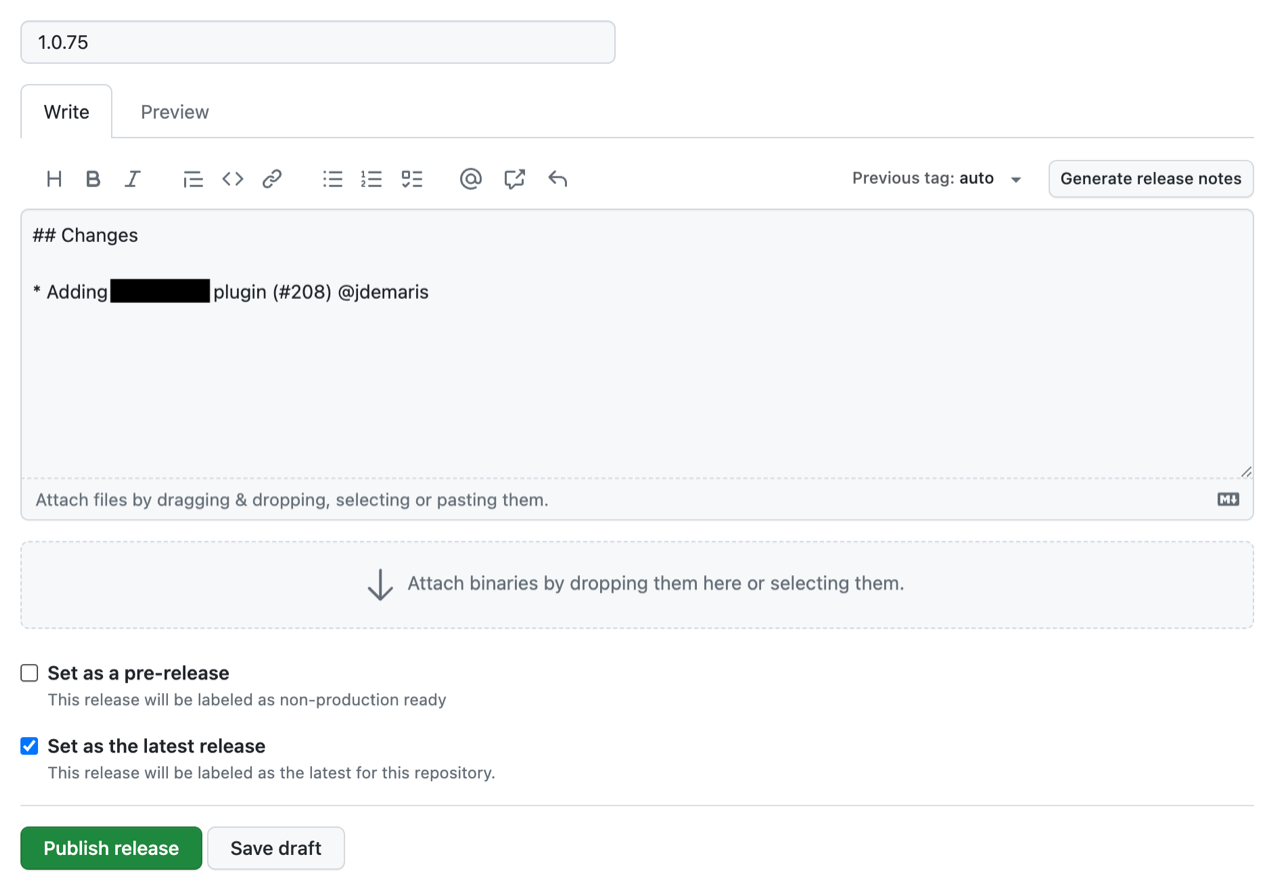
Task: Mention a user with the @ icon
Action: tap(470, 178)
